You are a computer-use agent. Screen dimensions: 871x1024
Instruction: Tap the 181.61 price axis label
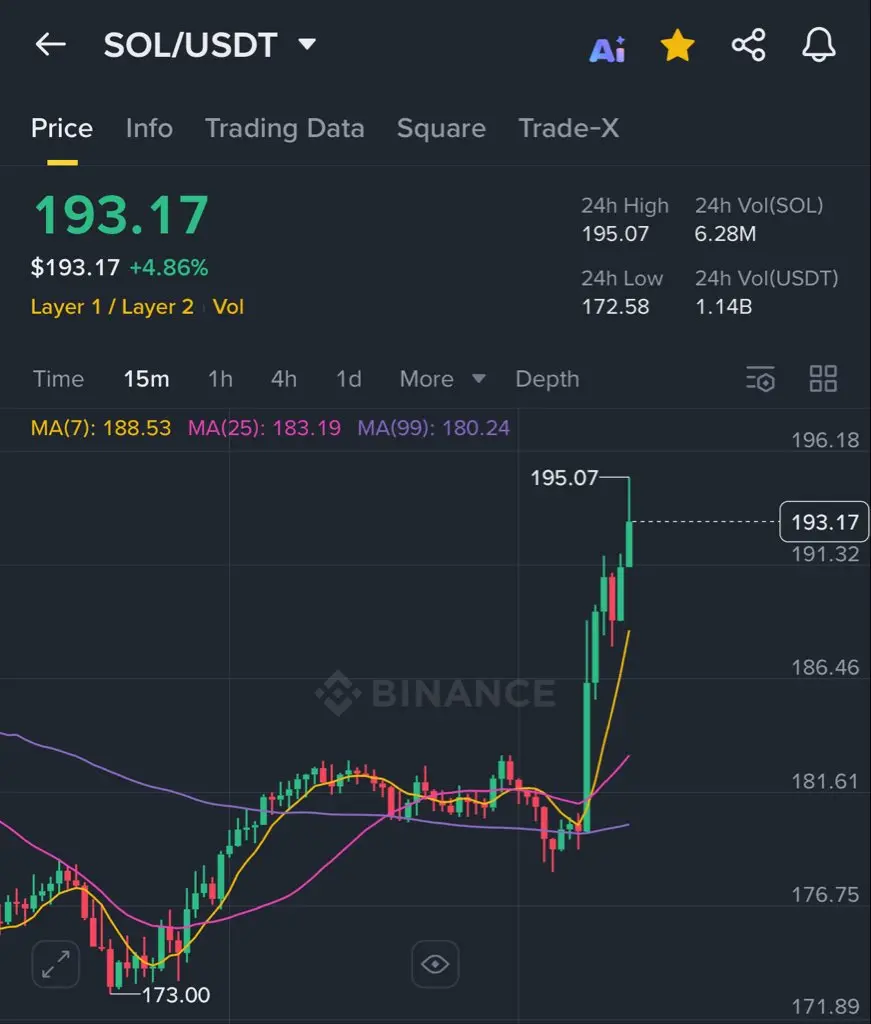(x=825, y=781)
